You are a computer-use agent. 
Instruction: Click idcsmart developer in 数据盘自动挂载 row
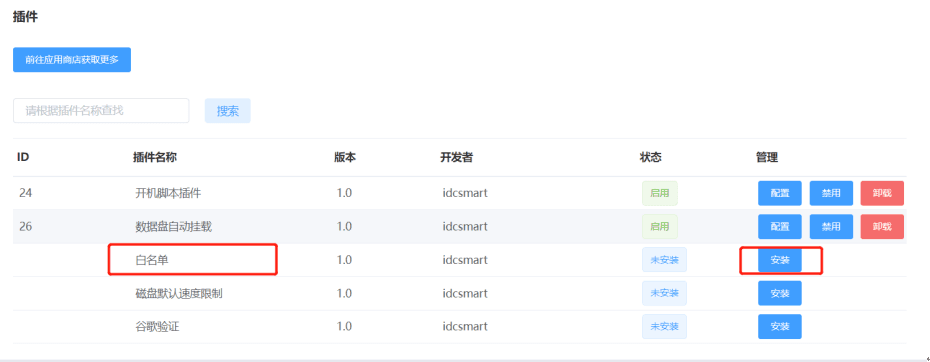(x=465, y=227)
